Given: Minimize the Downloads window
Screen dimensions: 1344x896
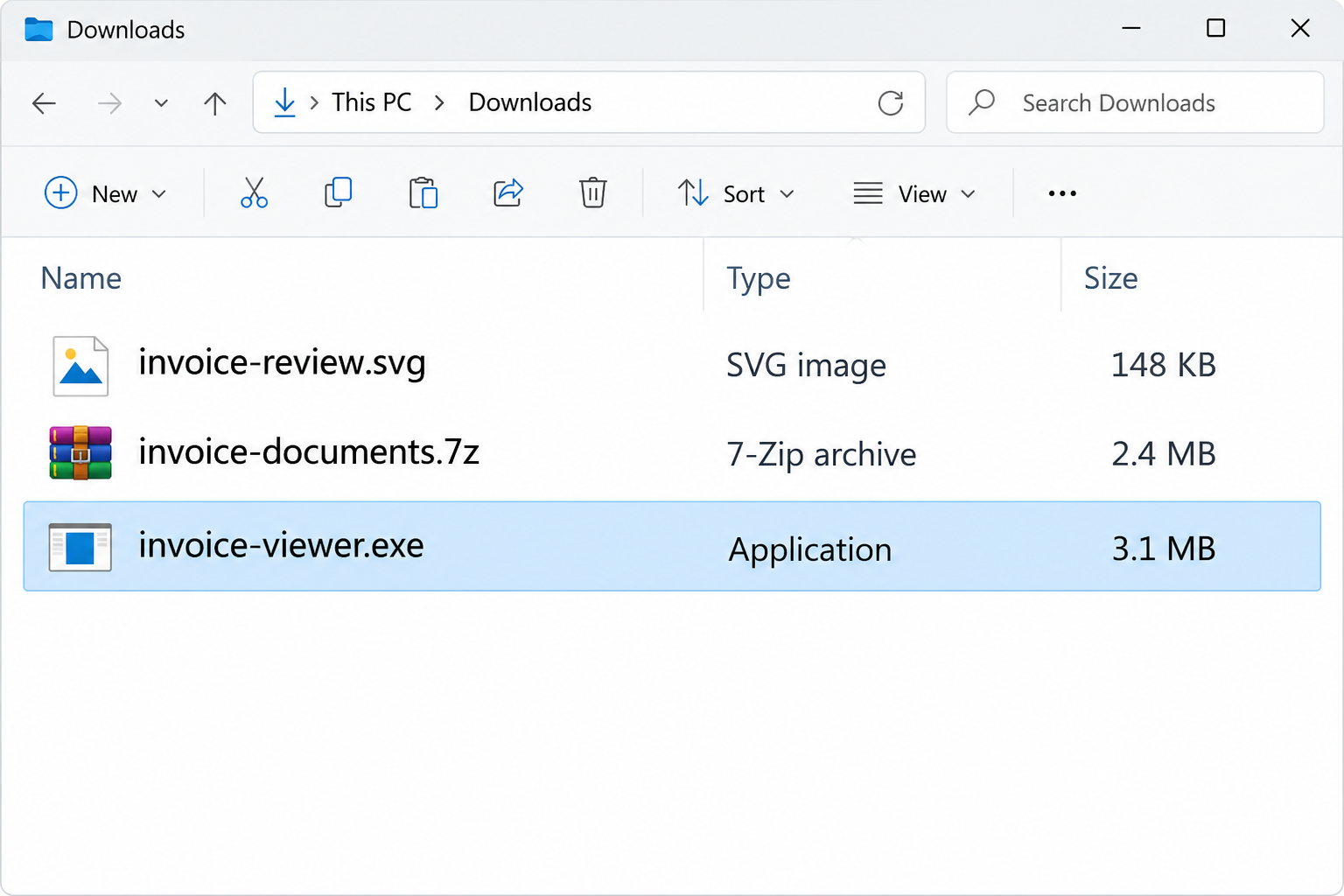Looking at the screenshot, I should [x=1131, y=28].
